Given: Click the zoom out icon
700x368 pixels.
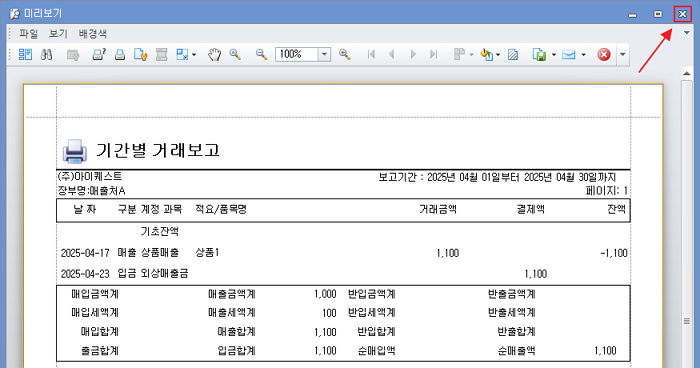Looking at the screenshot, I should (261, 54).
